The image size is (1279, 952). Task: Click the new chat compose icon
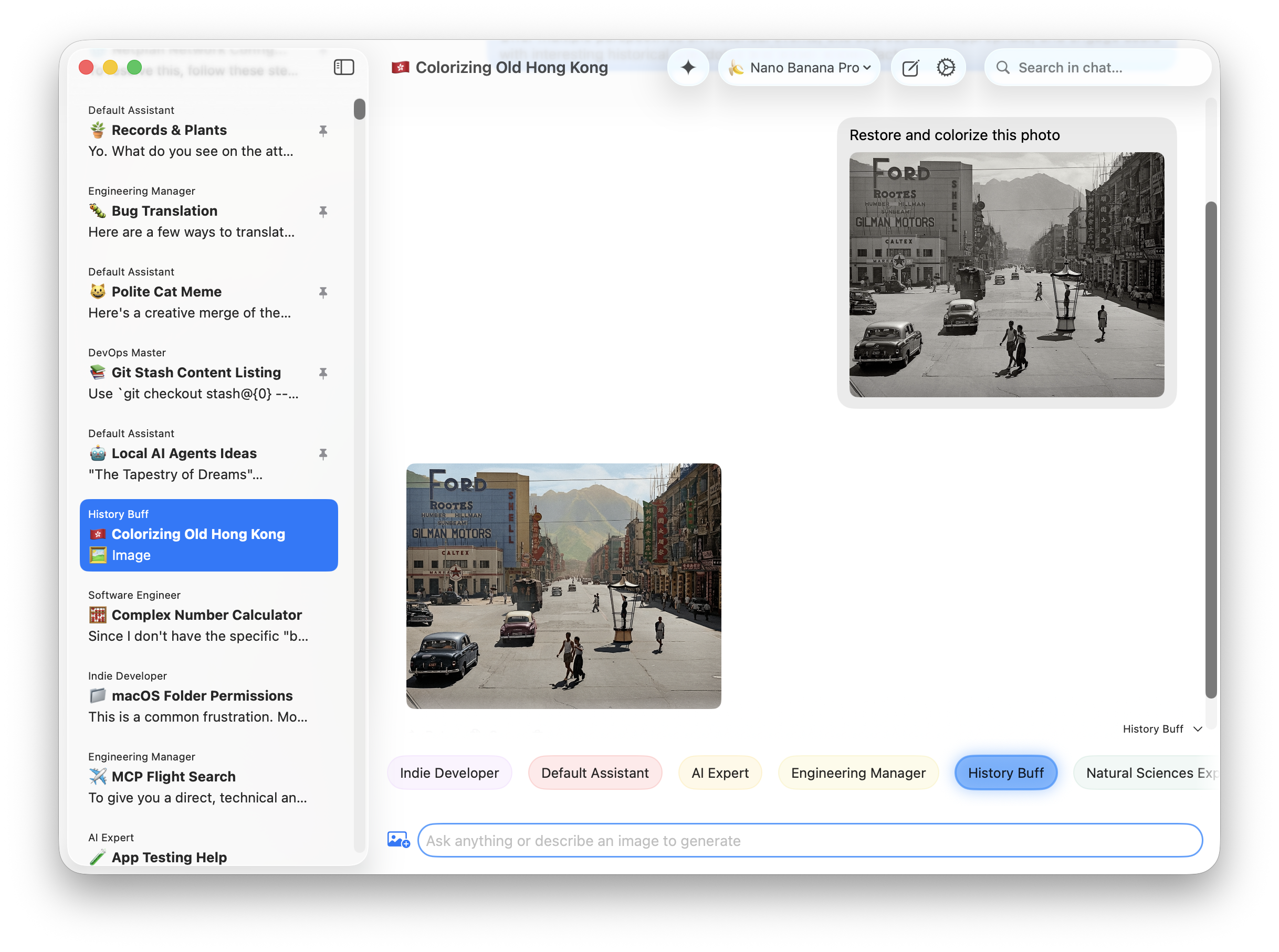pos(910,68)
